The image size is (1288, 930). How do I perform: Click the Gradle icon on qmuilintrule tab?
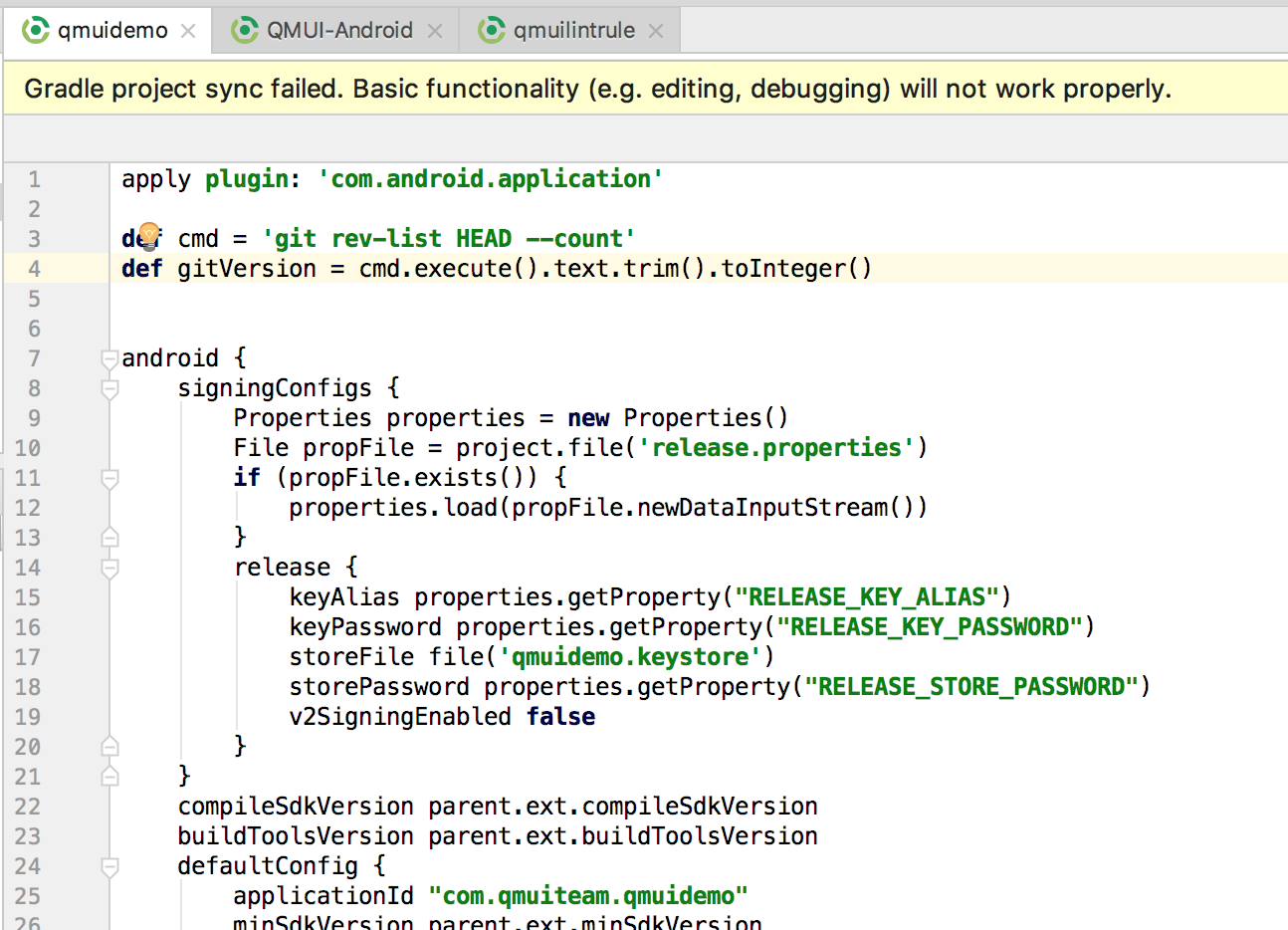pos(492,31)
